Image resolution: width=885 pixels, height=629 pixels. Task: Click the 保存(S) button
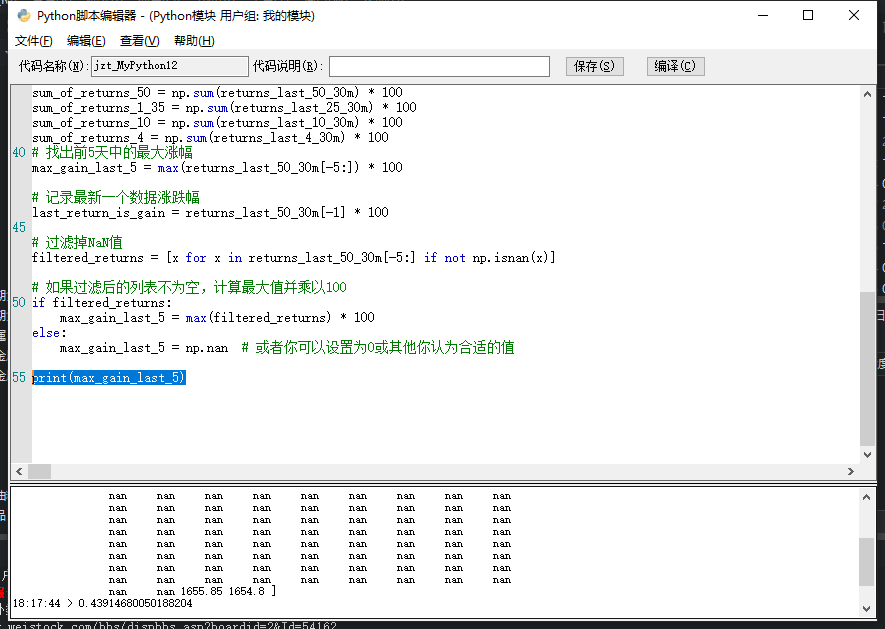point(594,66)
